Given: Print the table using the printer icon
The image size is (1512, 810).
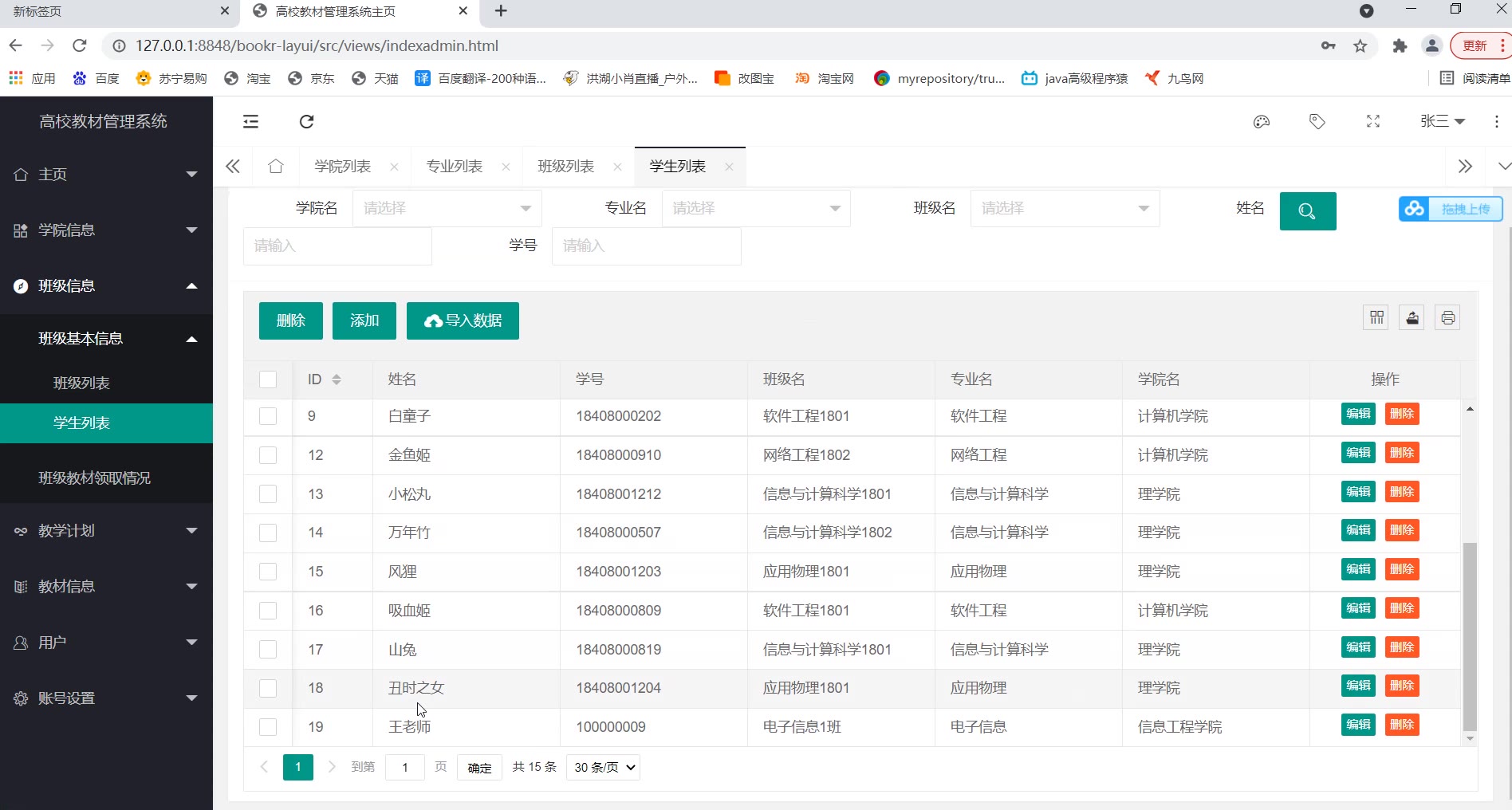Looking at the screenshot, I should tap(1447, 318).
